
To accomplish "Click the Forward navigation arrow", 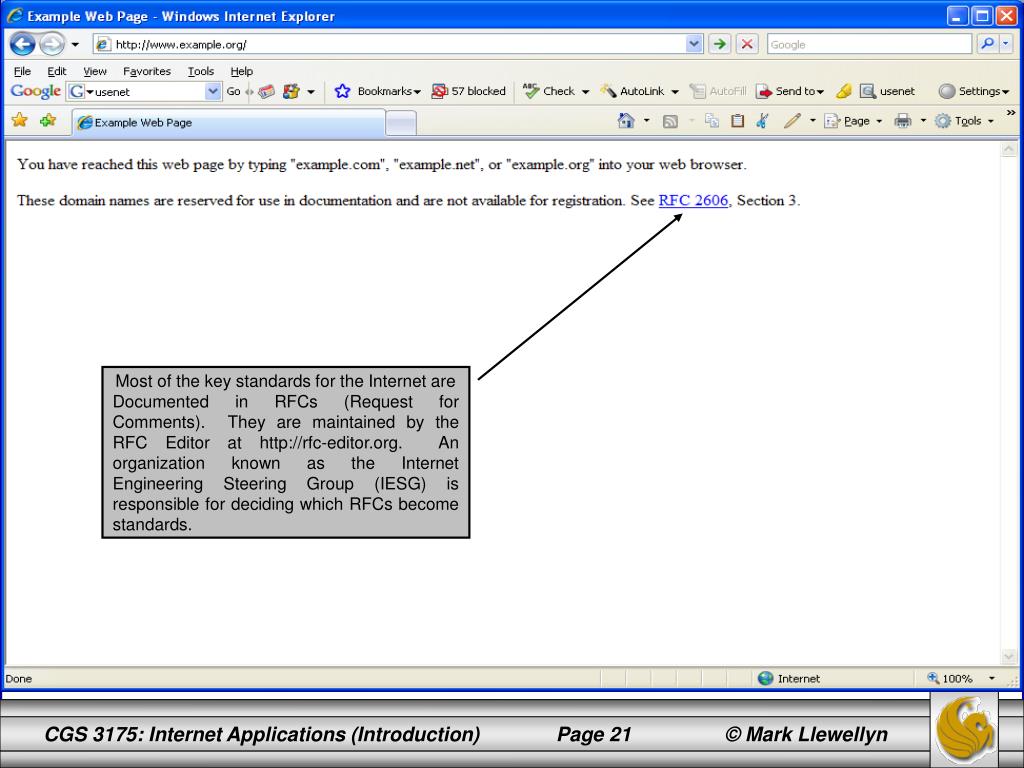I will click(x=52, y=44).
